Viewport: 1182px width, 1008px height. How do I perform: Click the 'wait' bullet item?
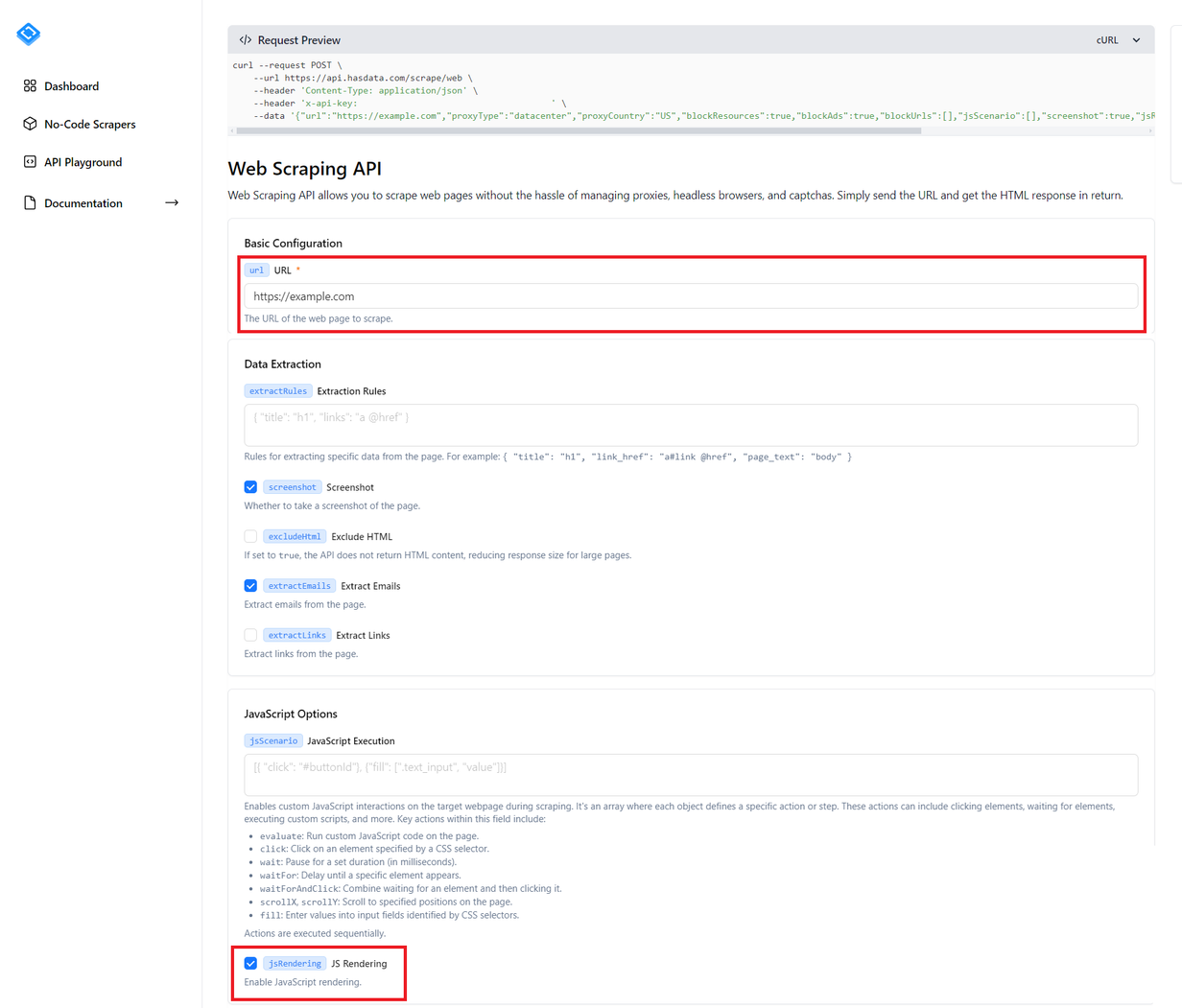(x=358, y=862)
